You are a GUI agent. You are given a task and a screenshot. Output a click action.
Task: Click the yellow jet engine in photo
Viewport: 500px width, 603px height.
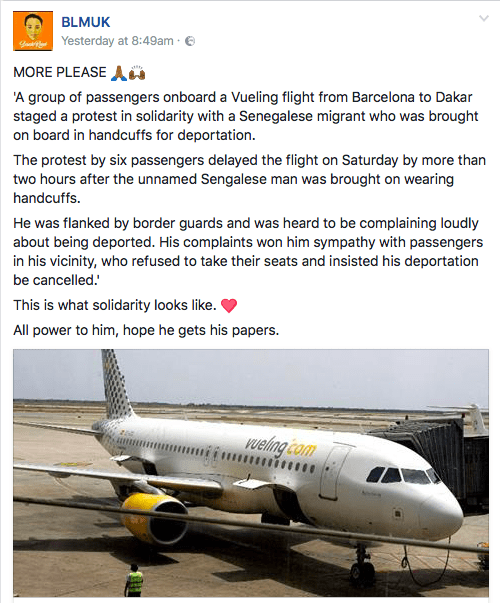(x=154, y=518)
